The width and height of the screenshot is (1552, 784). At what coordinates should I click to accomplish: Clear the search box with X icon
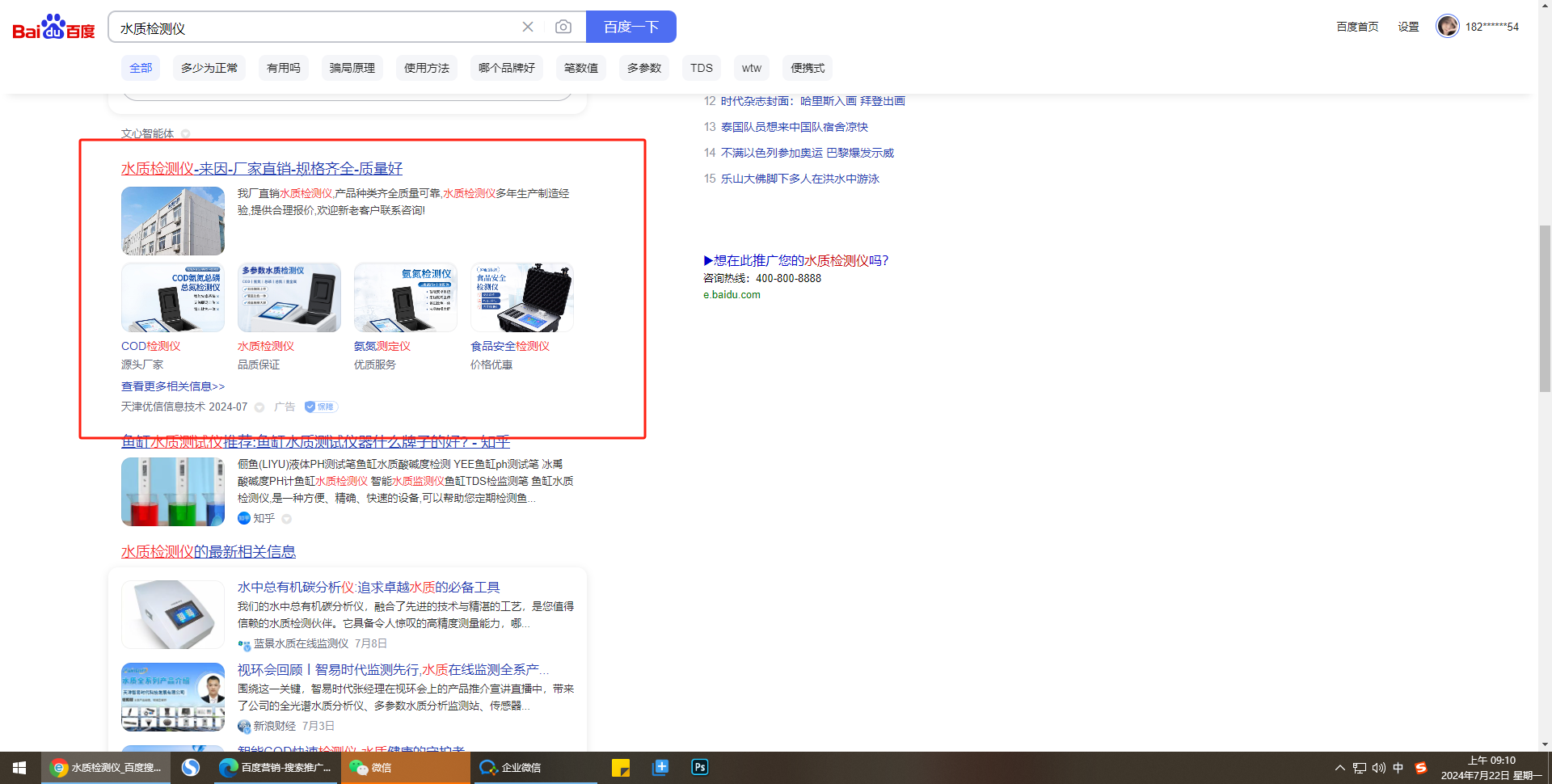(528, 27)
